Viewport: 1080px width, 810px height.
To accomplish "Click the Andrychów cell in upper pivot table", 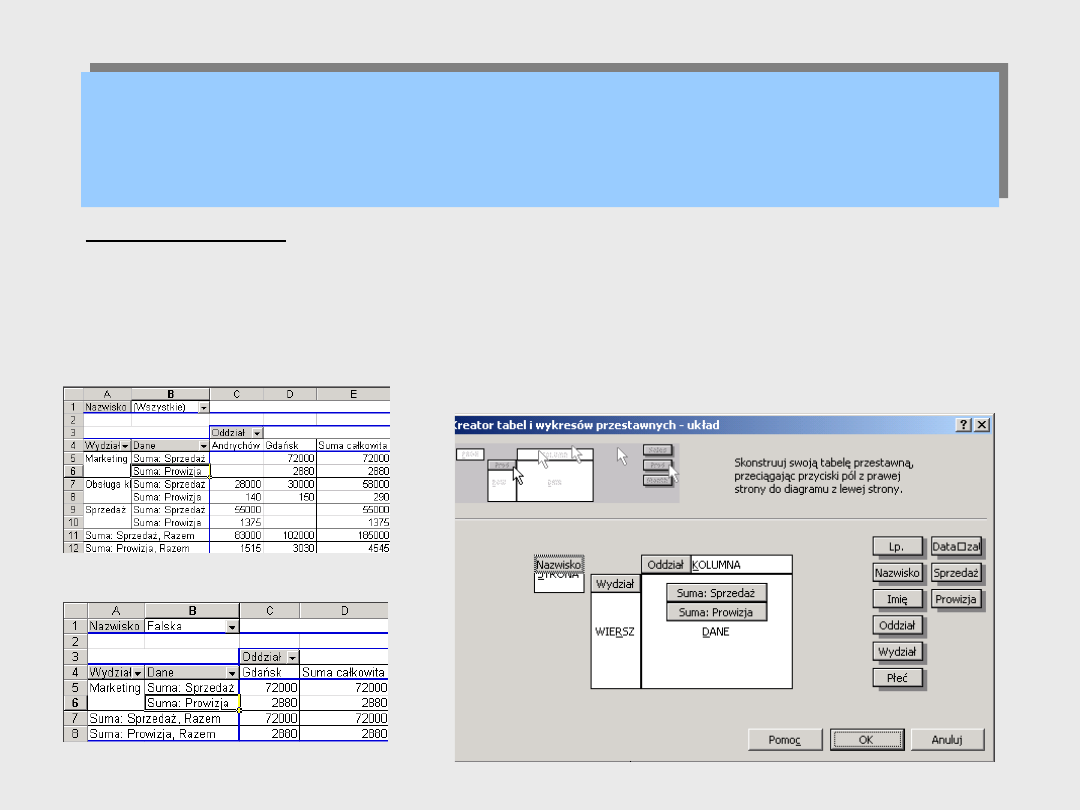I will tap(236, 445).
